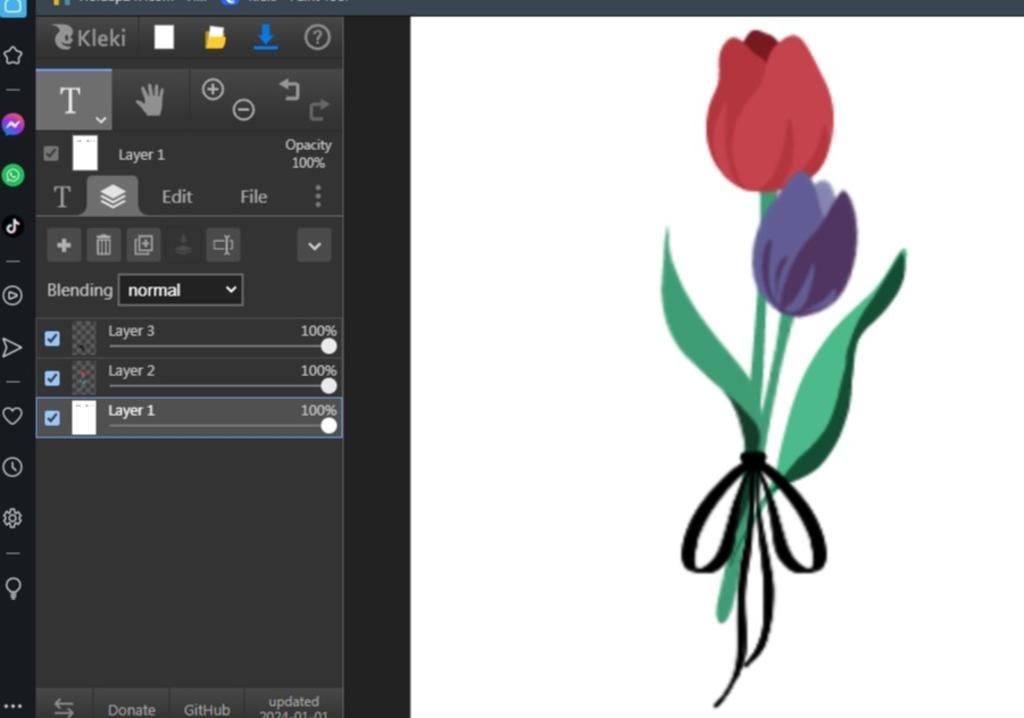
Task: Click the blue download image icon
Action: coord(265,38)
